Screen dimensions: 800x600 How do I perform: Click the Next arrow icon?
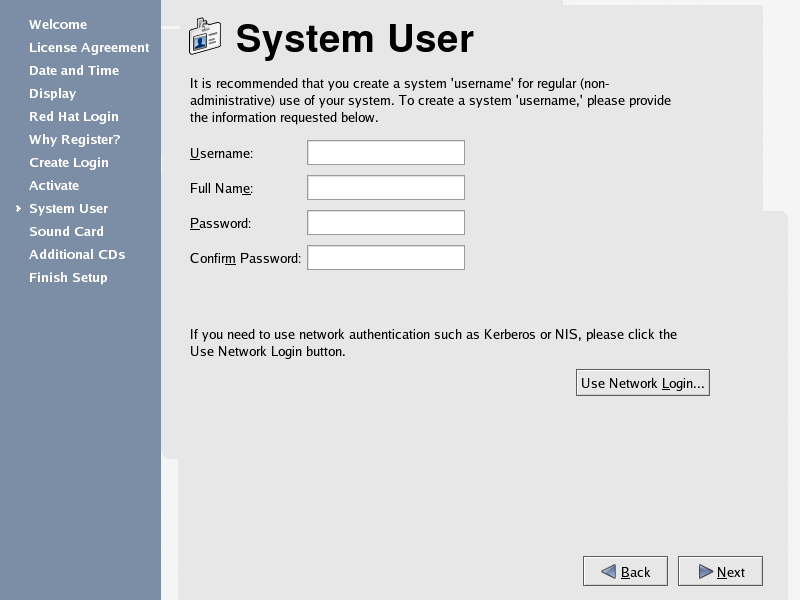click(706, 572)
